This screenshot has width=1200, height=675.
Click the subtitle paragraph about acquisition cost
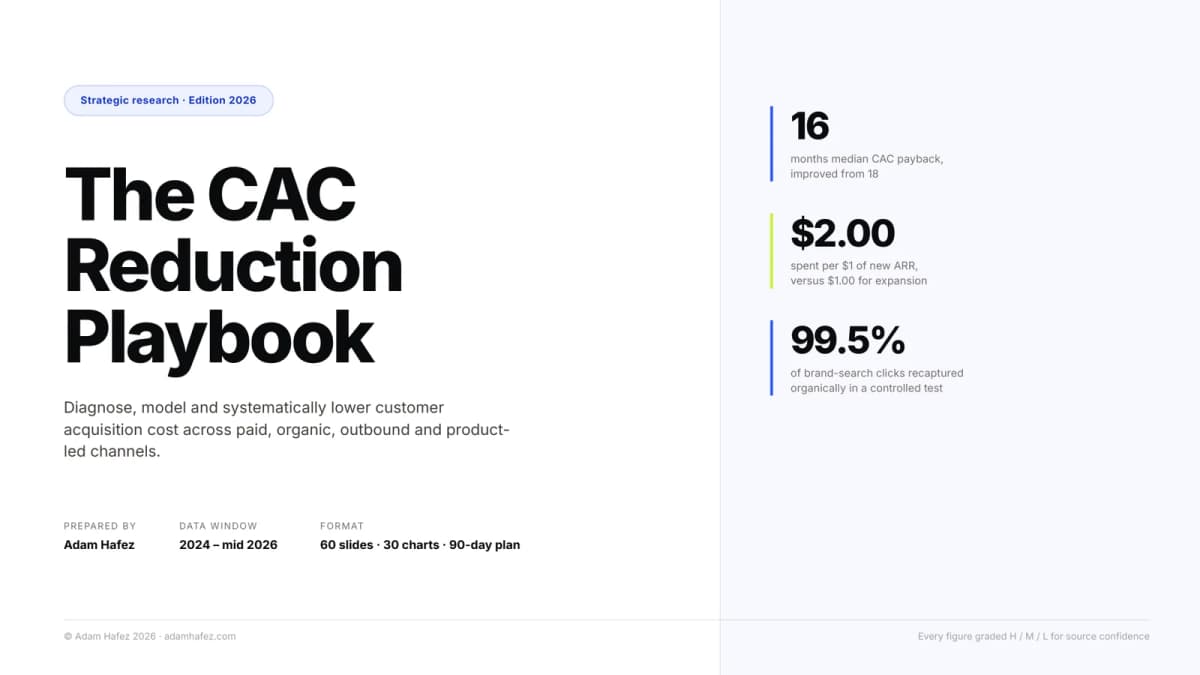coord(287,430)
